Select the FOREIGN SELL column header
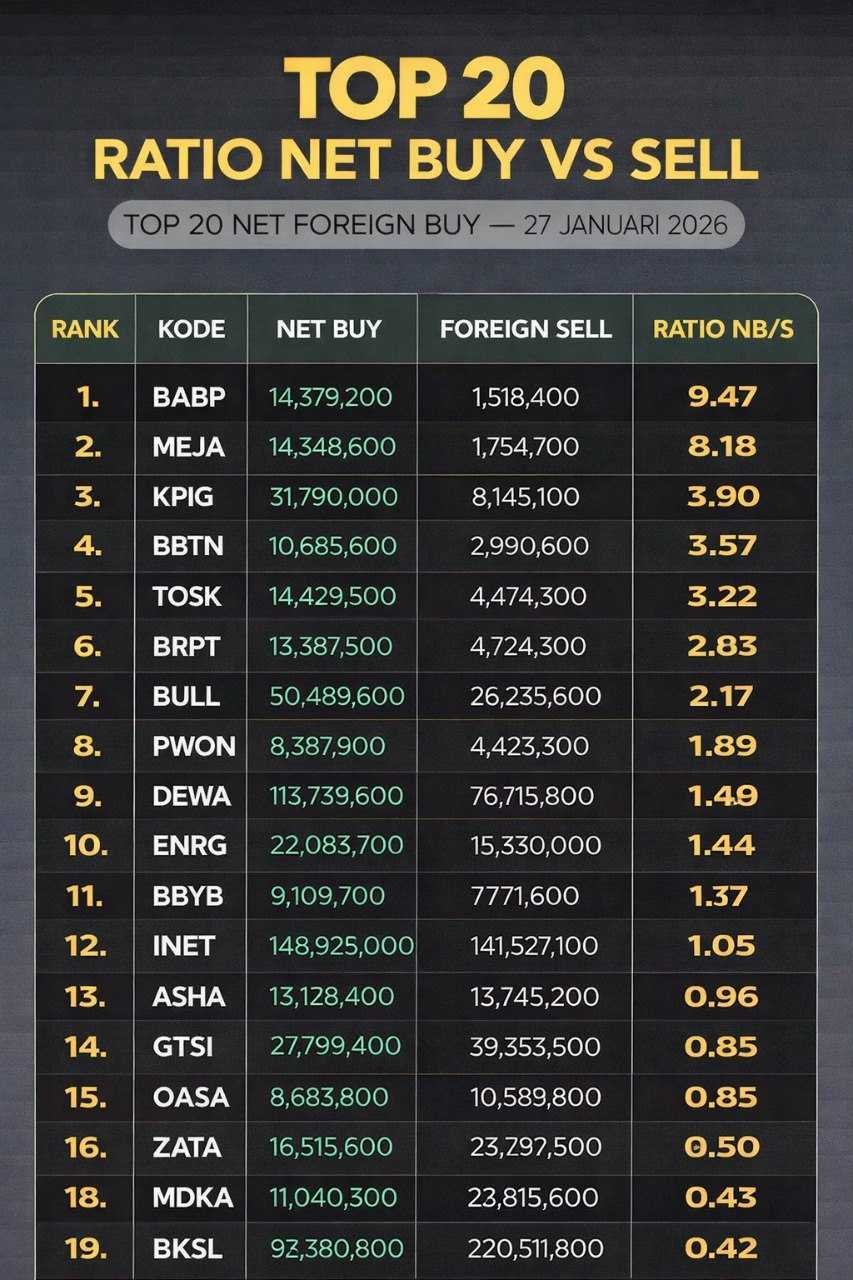This screenshot has width=853, height=1280. point(526,329)
